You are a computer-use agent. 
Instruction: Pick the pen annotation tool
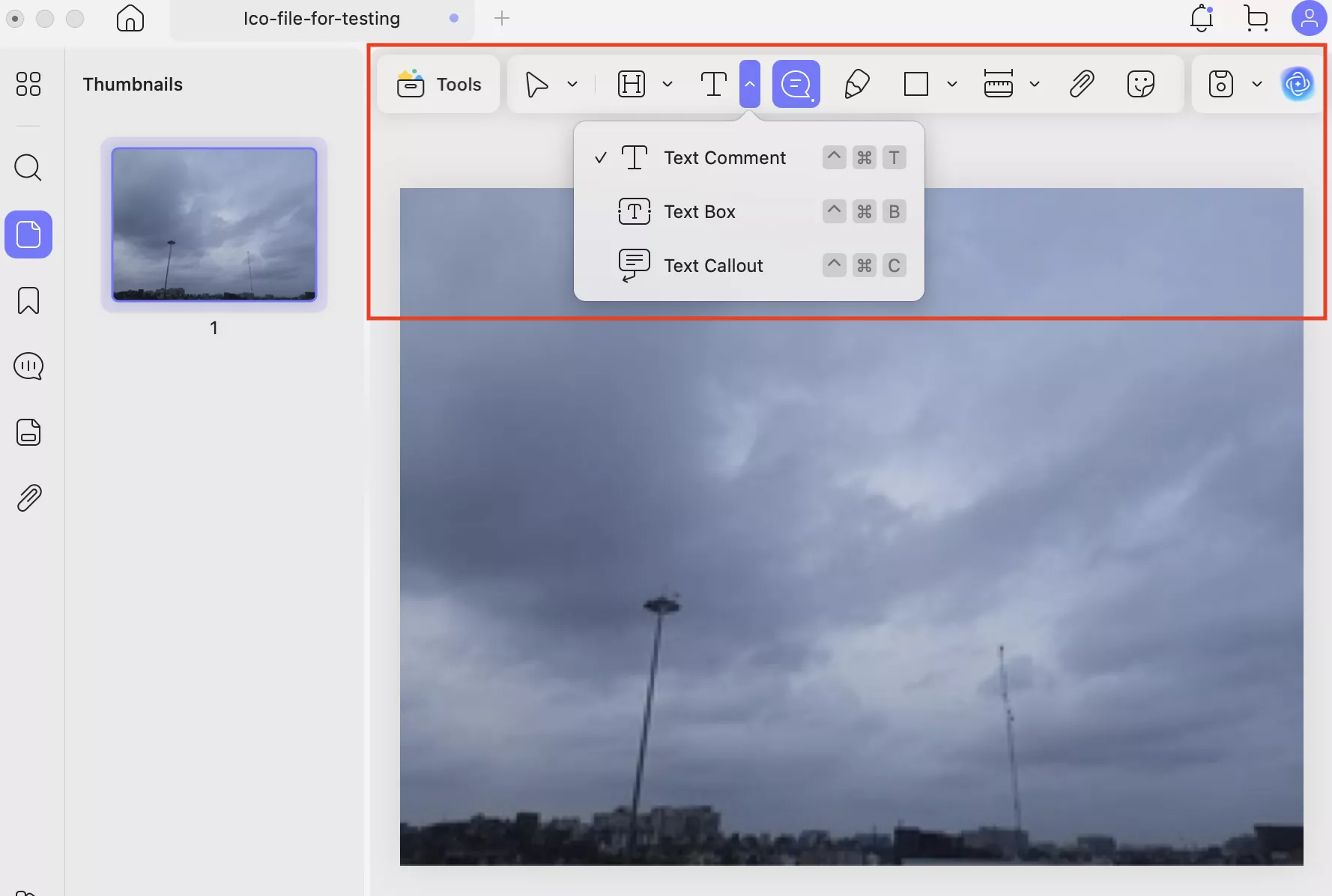pos(857,84)
